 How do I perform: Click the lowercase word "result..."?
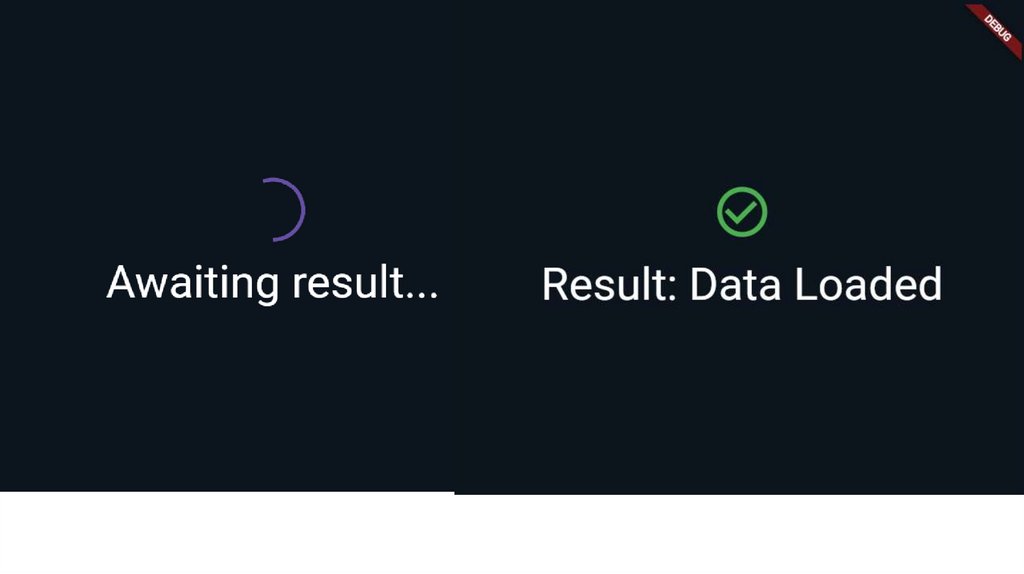pos(365,282)
